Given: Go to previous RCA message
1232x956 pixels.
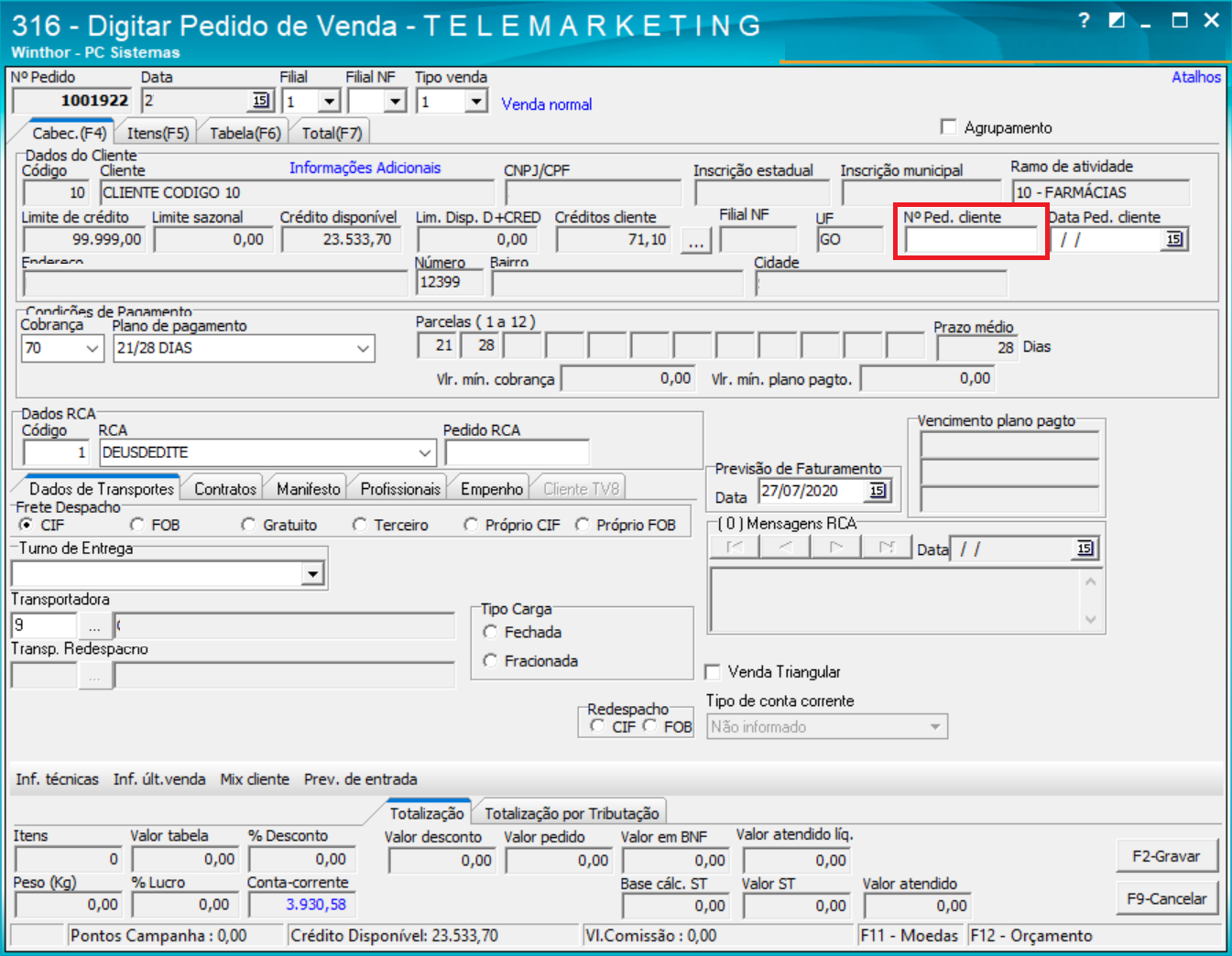Looking at the screenshot, I should pos(785,547).
